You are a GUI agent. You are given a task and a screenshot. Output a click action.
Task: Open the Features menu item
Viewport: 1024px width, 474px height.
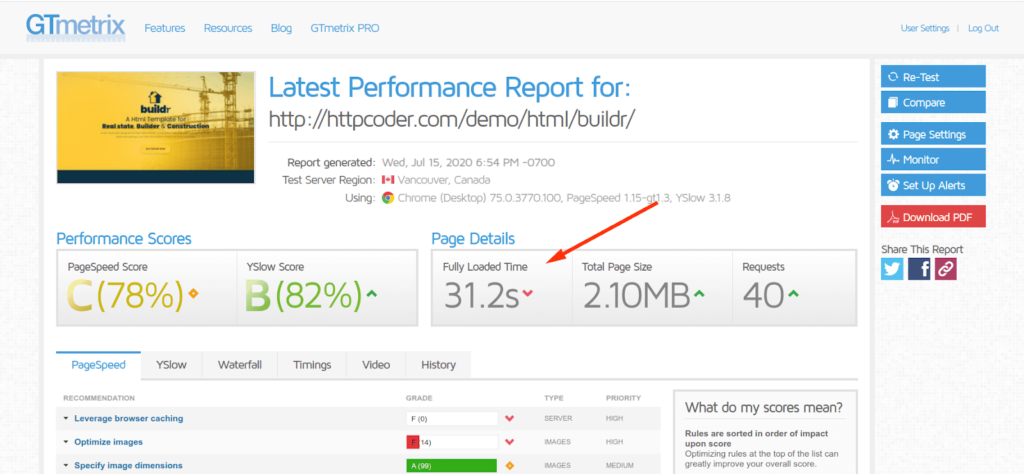pos(165,28)
